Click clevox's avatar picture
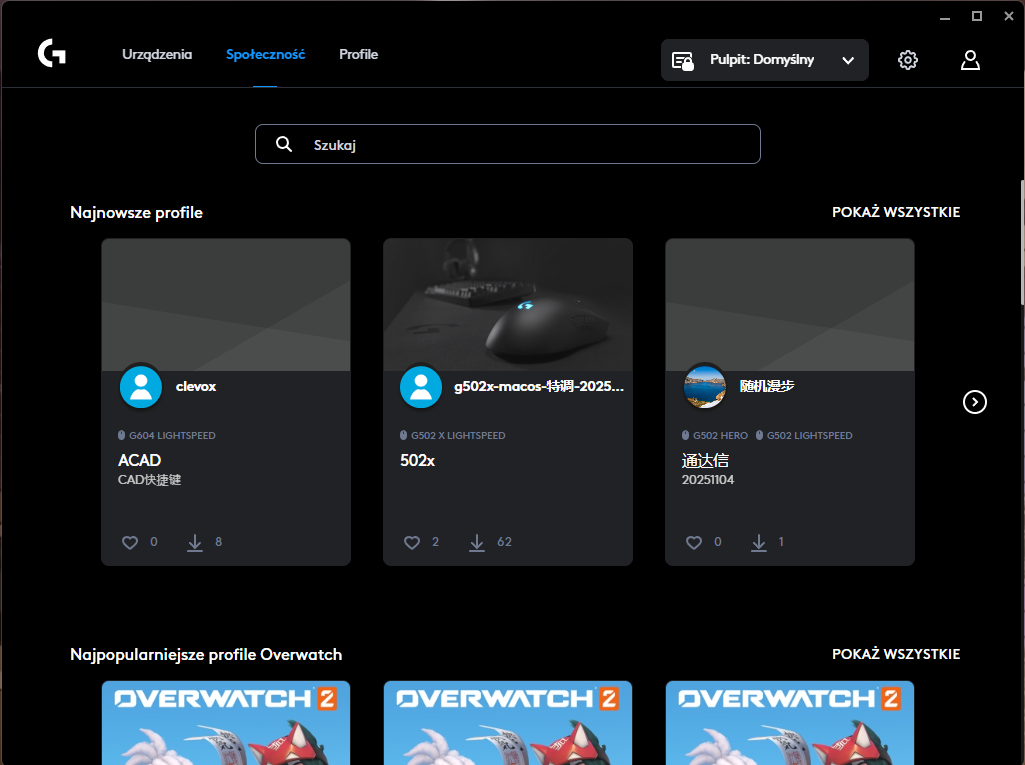This screenshot has width=1025, height=765. pos(140,386)
